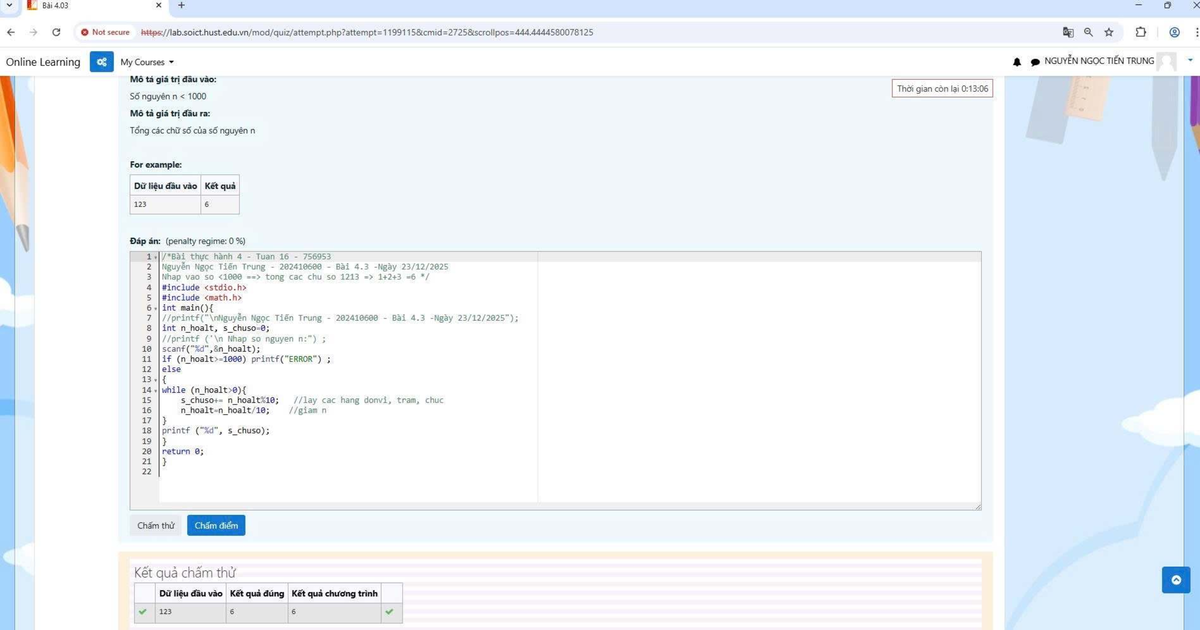The height and width of the screenshot is (630, 1200).
Task: Click the zoom magnifier icon in address bar
Action: (x=1088, y=32)
